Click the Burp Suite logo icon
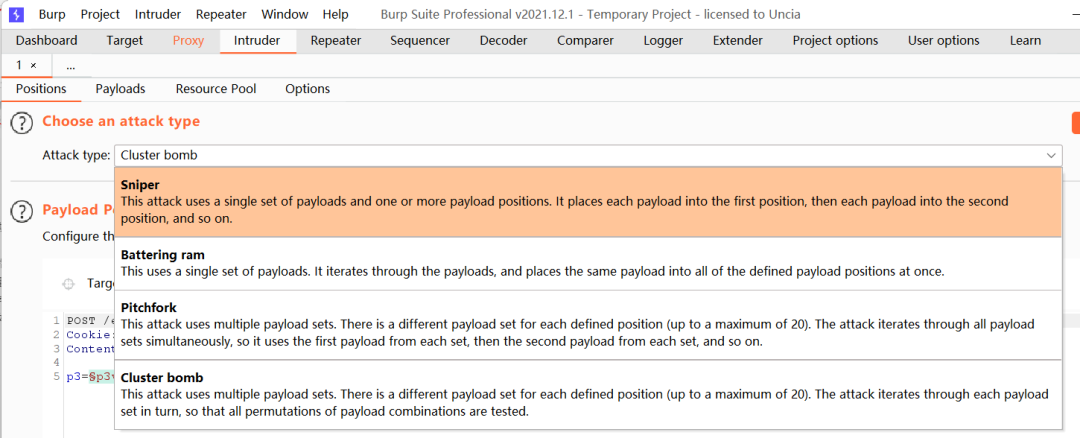The width and height of the screenshot is (1080, 438). [16, 14]
